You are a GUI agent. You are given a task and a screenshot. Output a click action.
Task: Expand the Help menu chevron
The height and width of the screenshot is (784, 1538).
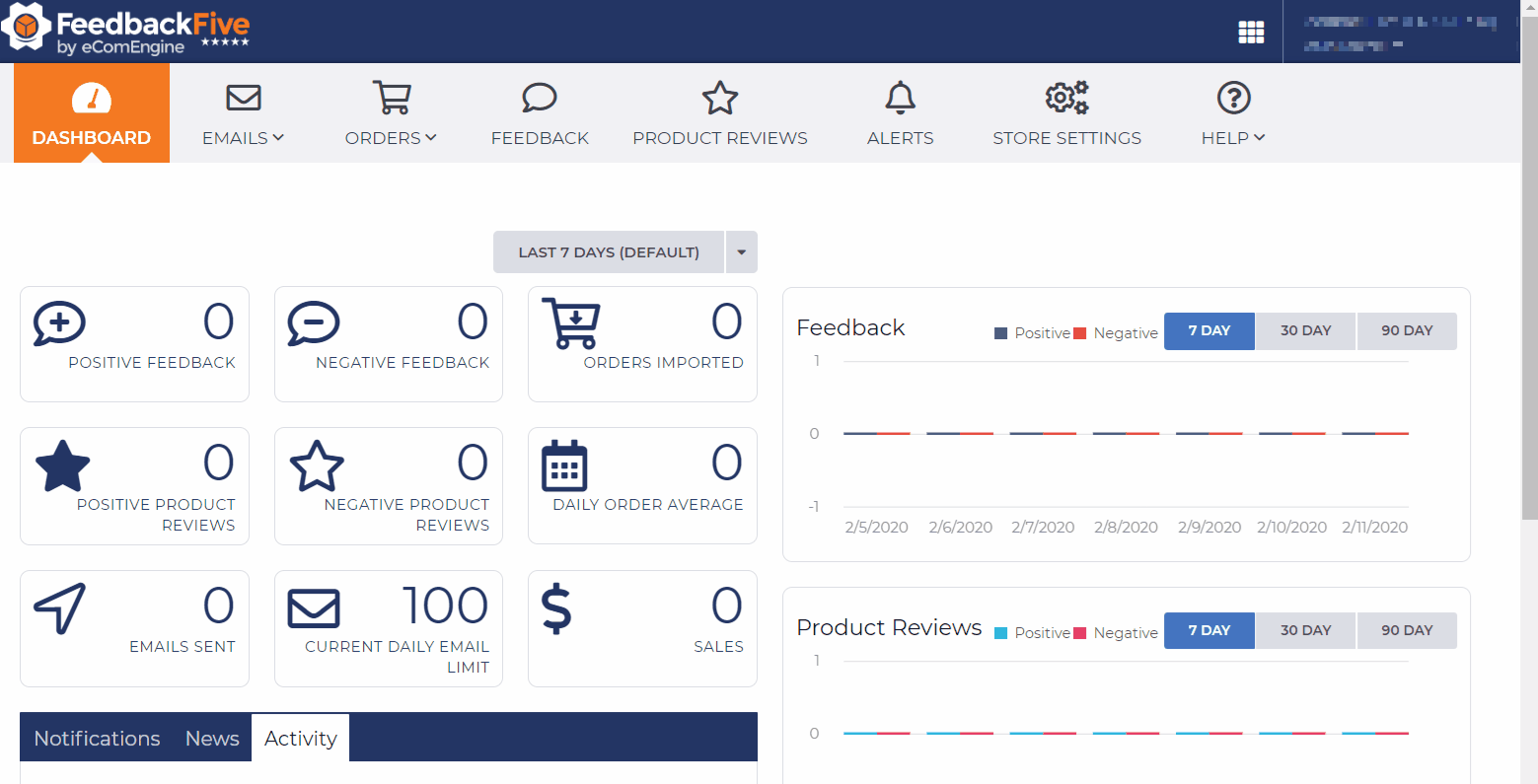(1261, 138)
